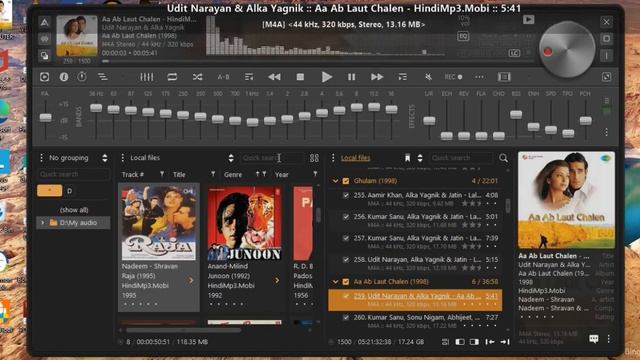The image size is (640, 360).
Task: Skip to the previous track
Action: click(x=274, y=77)
